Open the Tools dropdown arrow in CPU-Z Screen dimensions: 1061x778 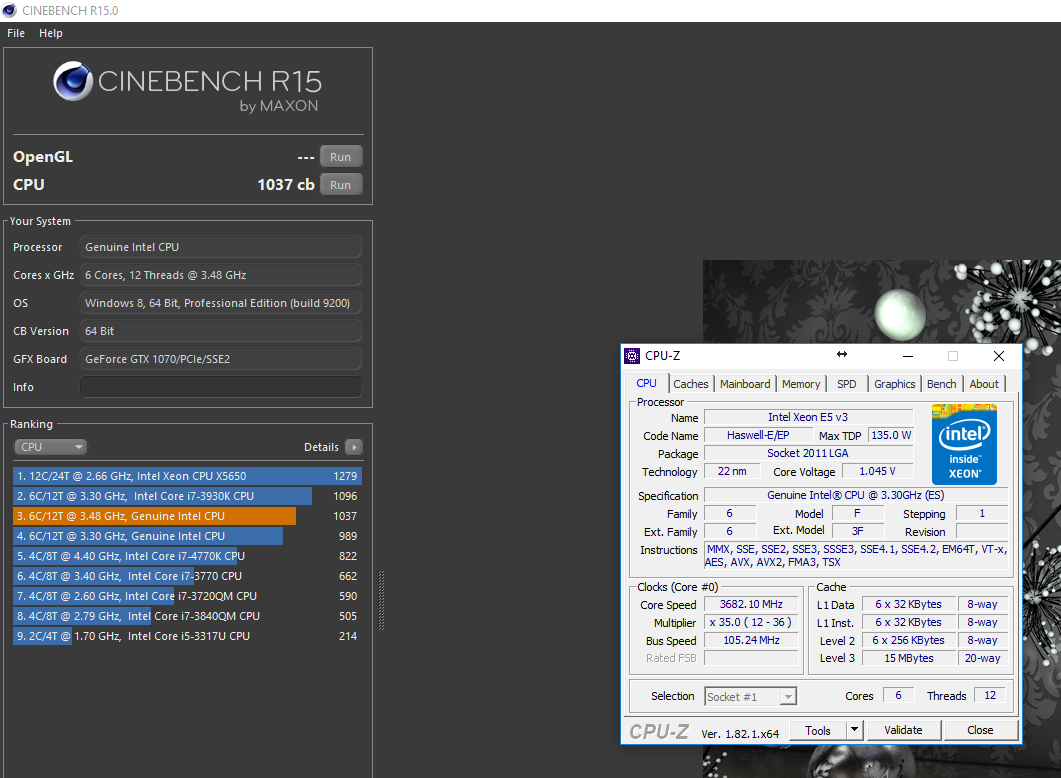tap(855, 729)
